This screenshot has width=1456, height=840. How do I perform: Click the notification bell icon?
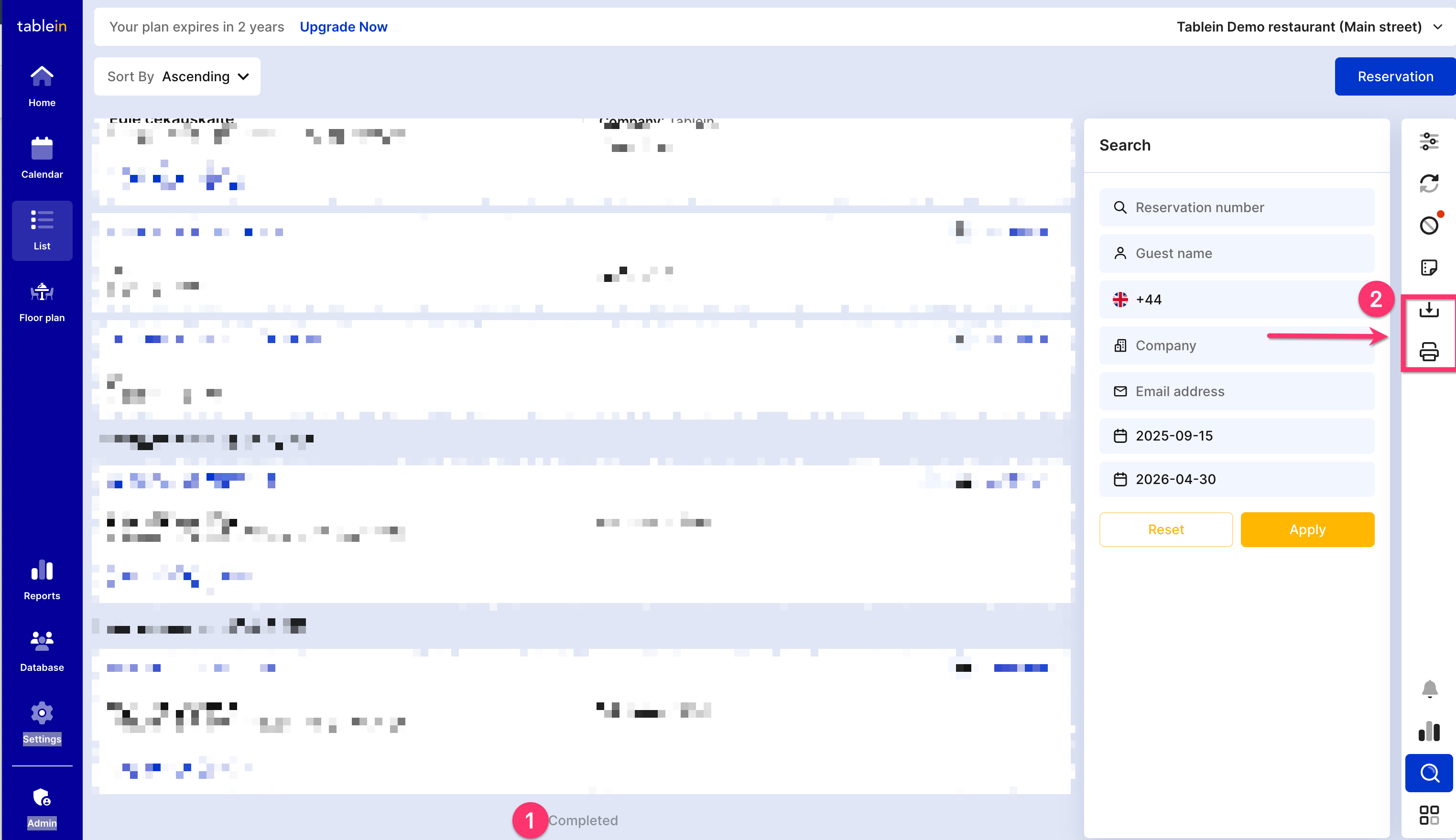coord(1429,689)
